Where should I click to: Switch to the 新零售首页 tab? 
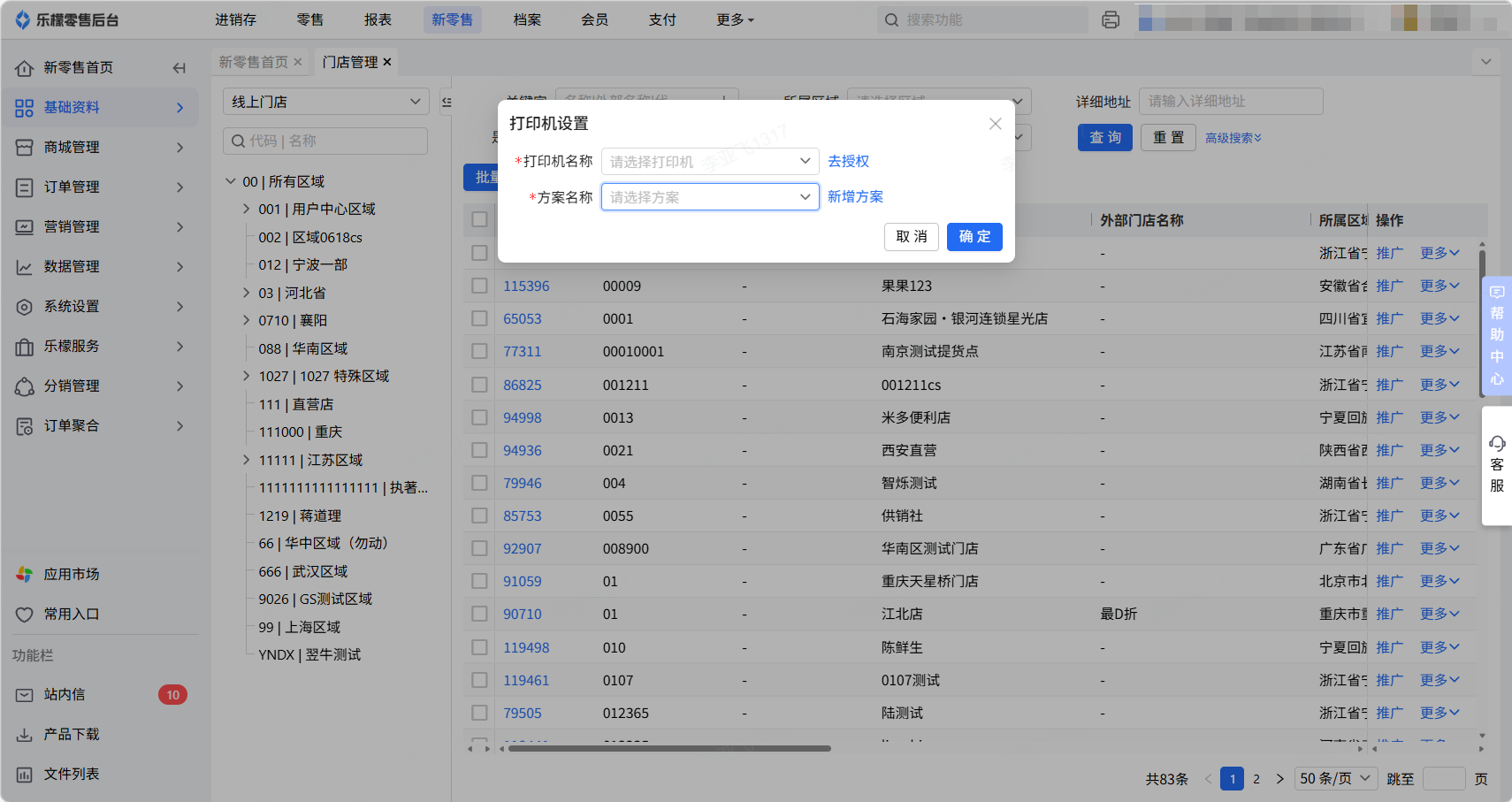point(253,62)
